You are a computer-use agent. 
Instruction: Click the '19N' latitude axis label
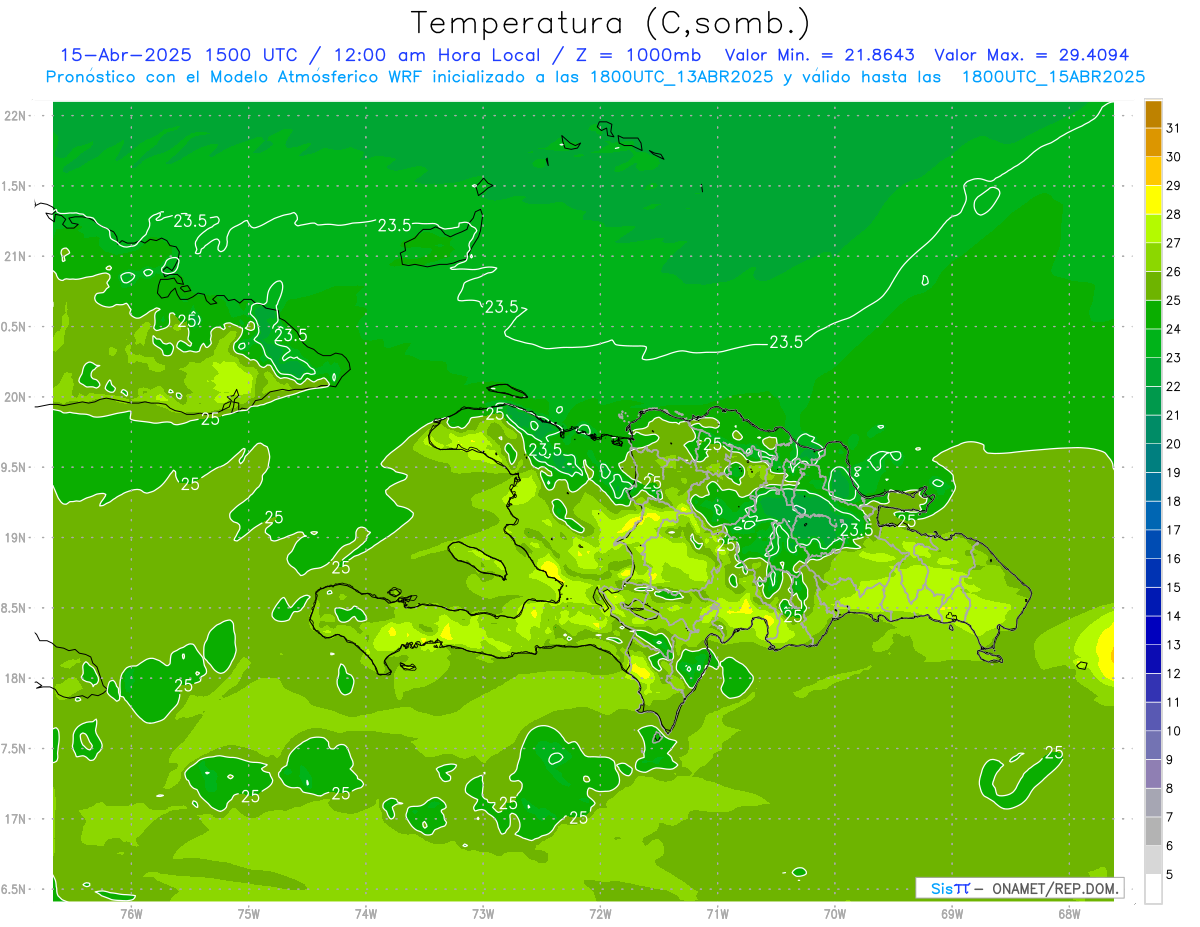coord(15,538)
